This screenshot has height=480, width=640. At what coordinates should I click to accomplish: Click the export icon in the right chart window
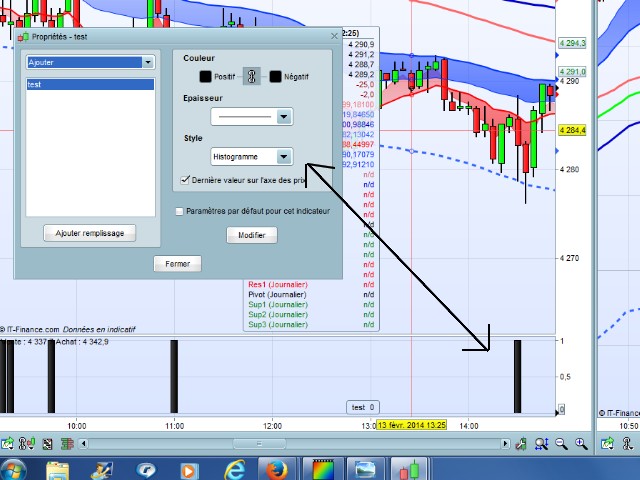(x=607, y=443)
